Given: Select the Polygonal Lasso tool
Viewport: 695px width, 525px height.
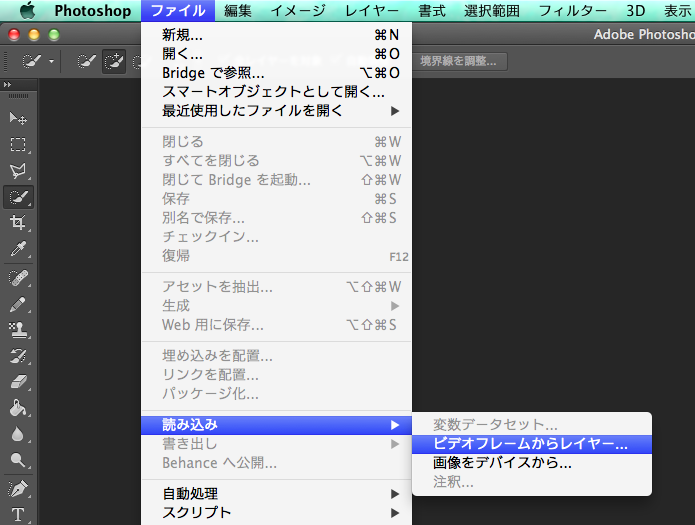Looking at the screenshot, I should coord(18,171).
